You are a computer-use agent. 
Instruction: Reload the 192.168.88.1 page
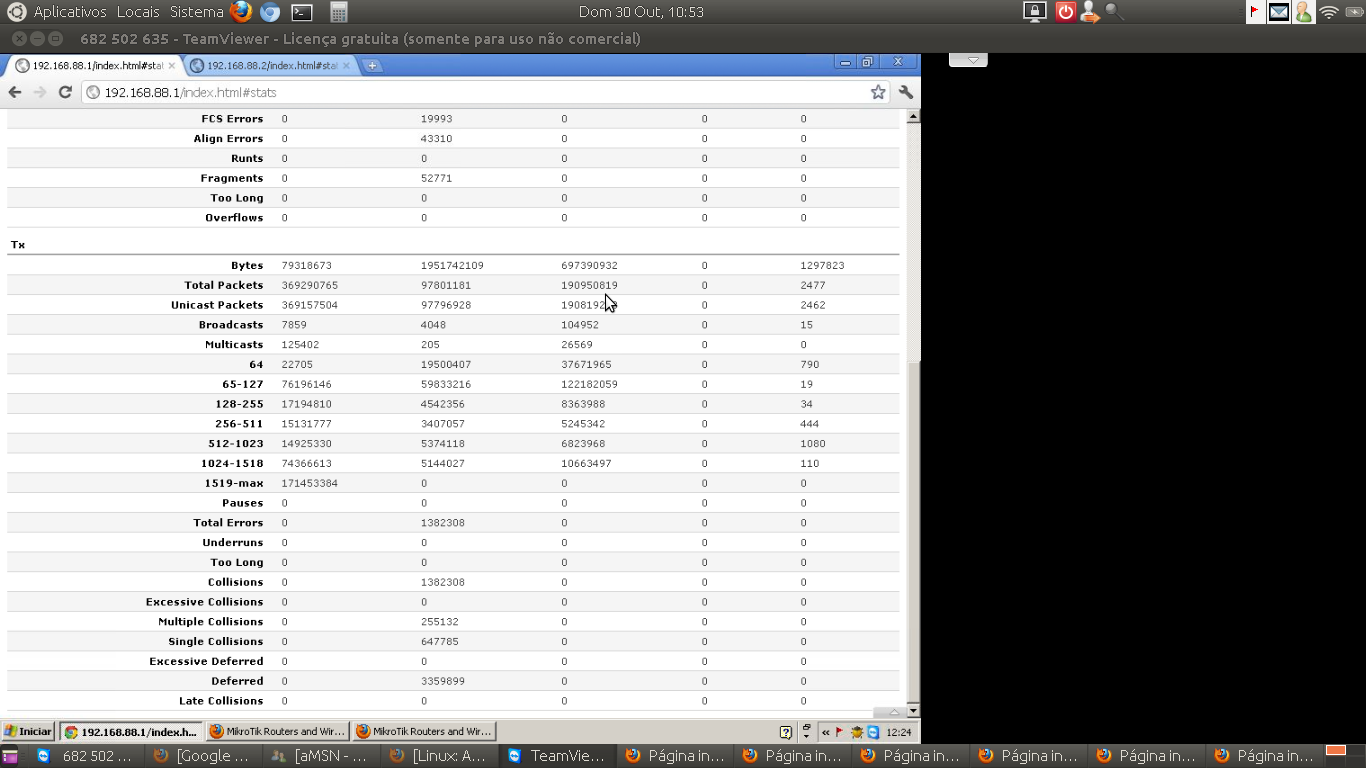[65, 92]
